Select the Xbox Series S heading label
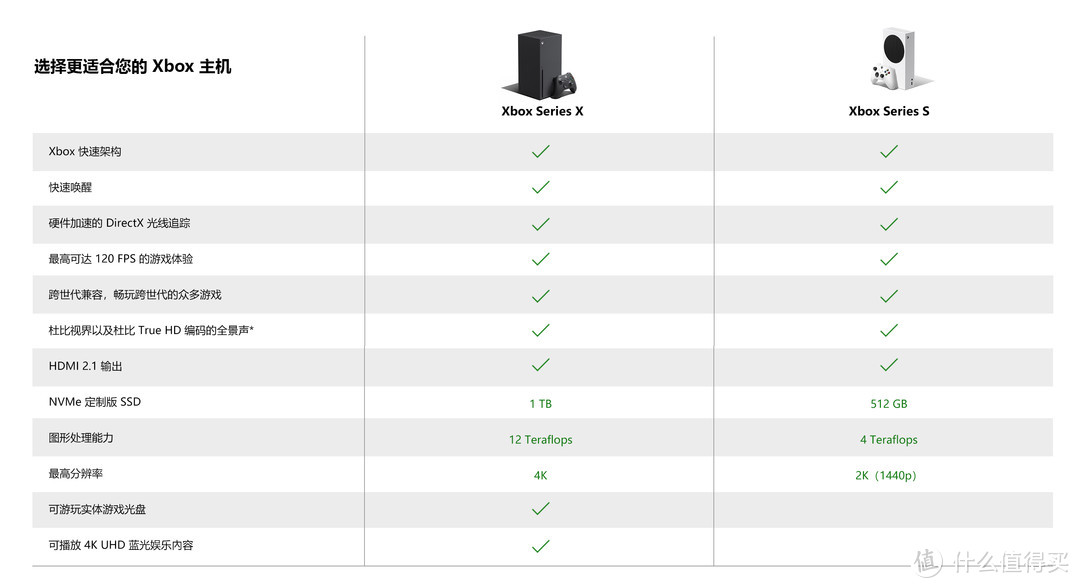The width and height of the screenshot is (1080, 588). pos(889,111)
